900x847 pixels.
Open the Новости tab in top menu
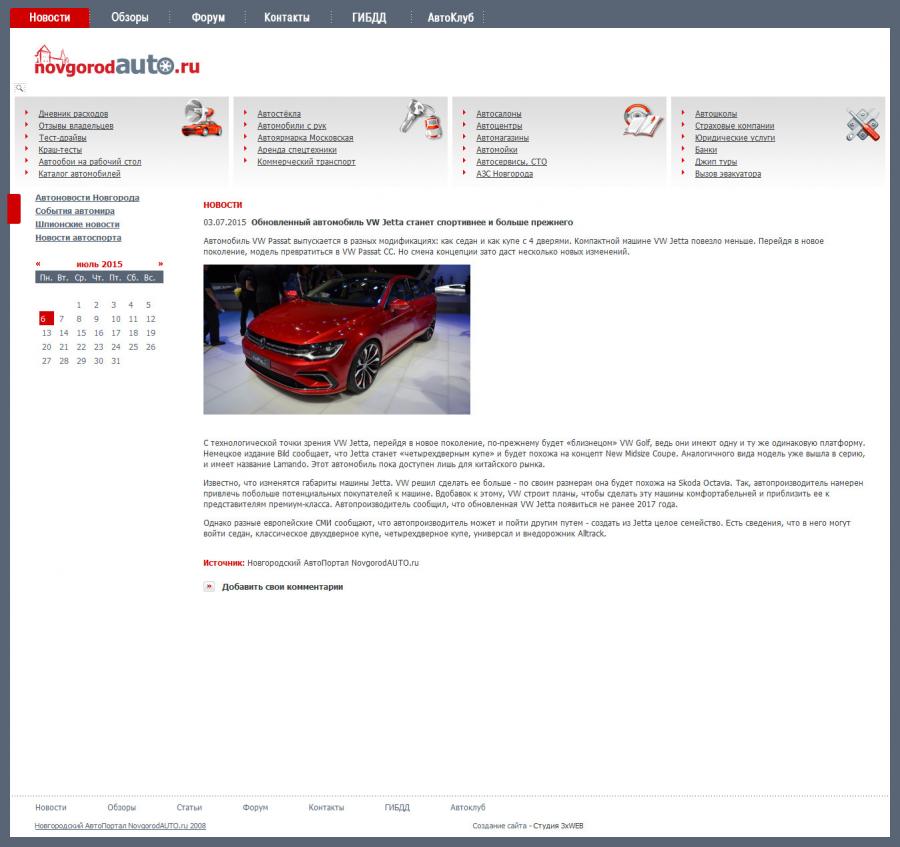click(49, 18)
